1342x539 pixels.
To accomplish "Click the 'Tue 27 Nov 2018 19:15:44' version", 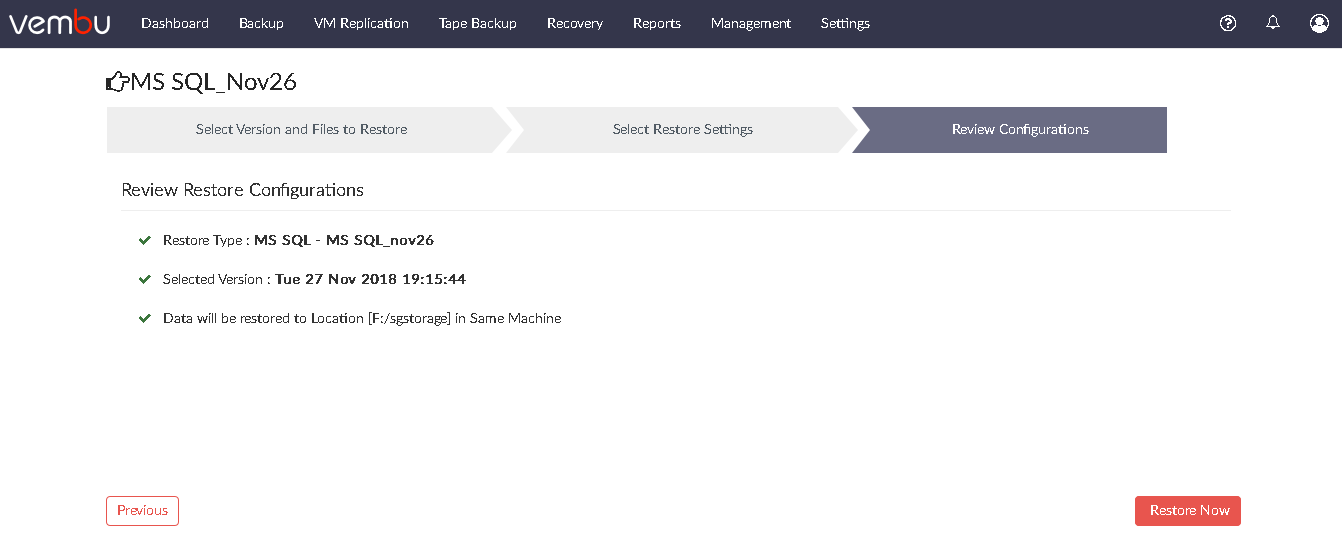I will (370, 280).
